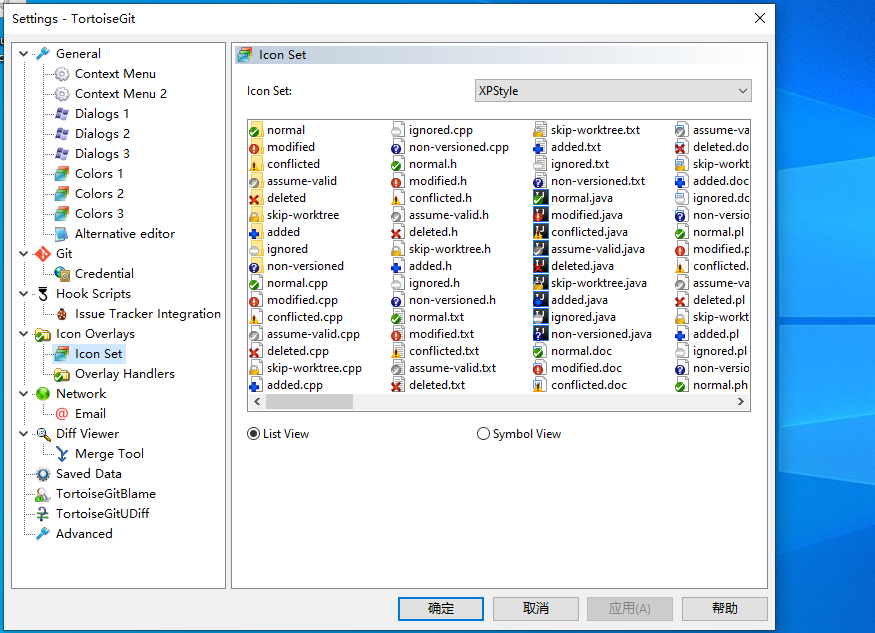Click the Diff Viewer magnifier icon
This screenshot has height=633, width=875.
coord(43,434)
